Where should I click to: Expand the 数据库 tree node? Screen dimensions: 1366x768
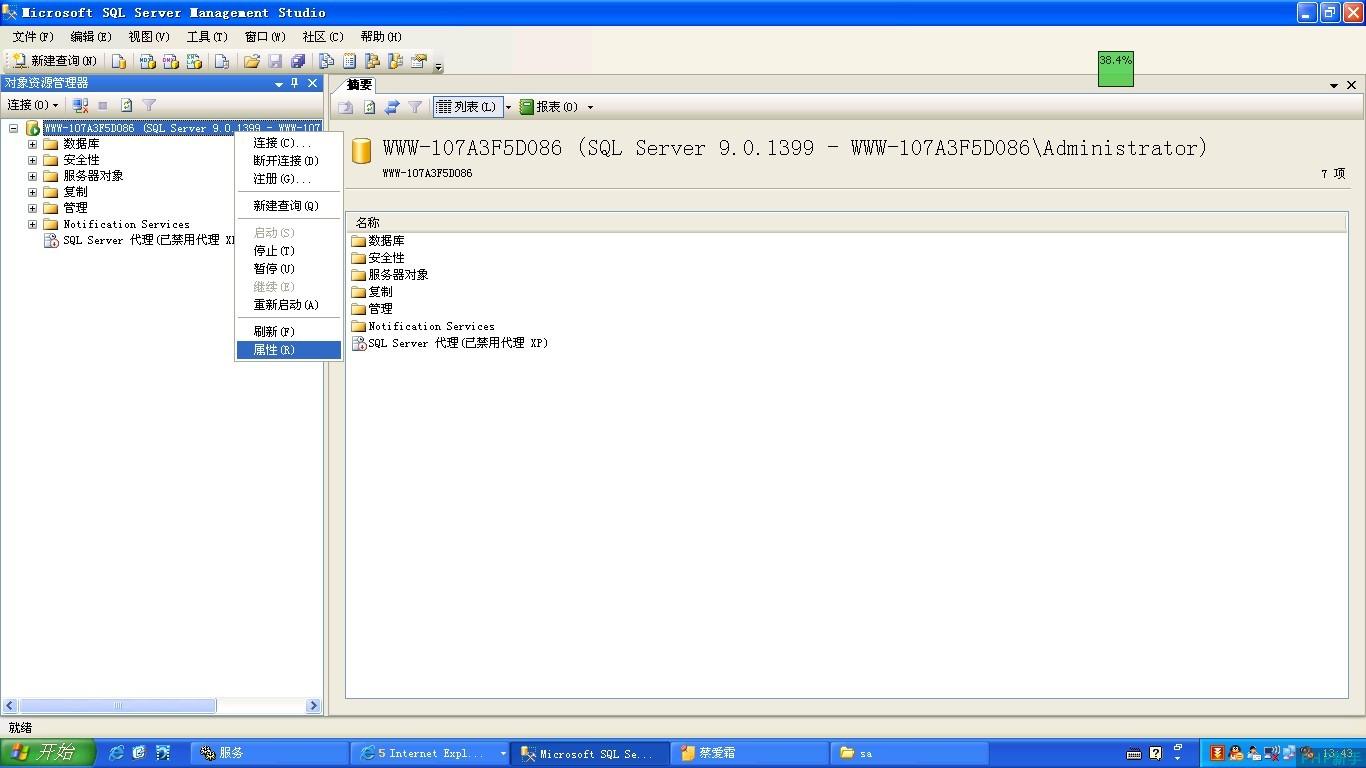pyautogui.click(x=32, y=144)
